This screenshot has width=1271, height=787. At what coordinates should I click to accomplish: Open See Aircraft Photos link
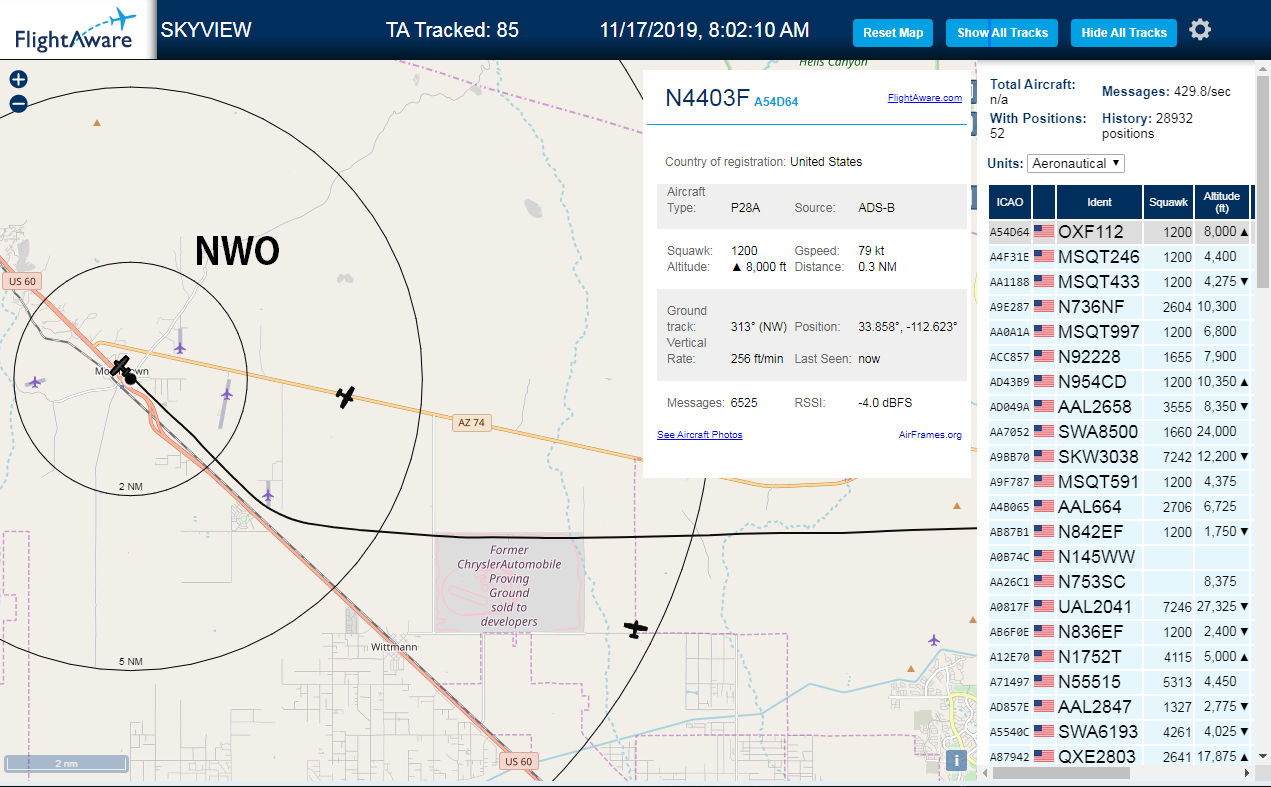[699, 435]
